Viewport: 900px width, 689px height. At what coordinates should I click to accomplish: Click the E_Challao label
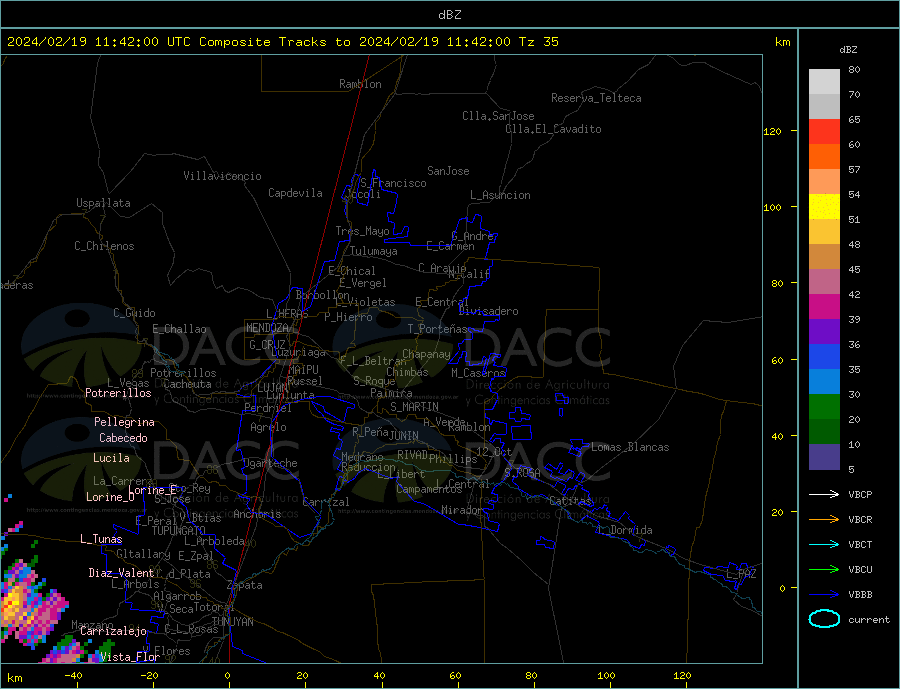point(180,330)
